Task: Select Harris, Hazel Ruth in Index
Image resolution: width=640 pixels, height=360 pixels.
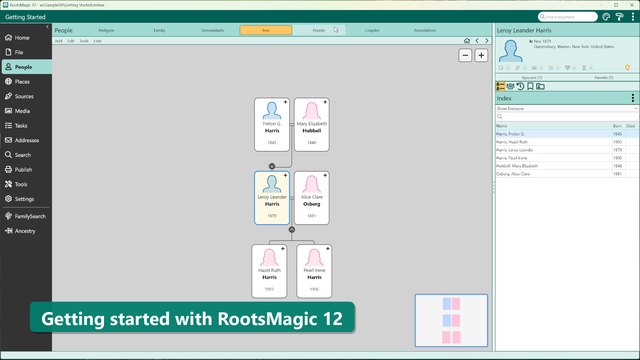Action: [567, 142]
